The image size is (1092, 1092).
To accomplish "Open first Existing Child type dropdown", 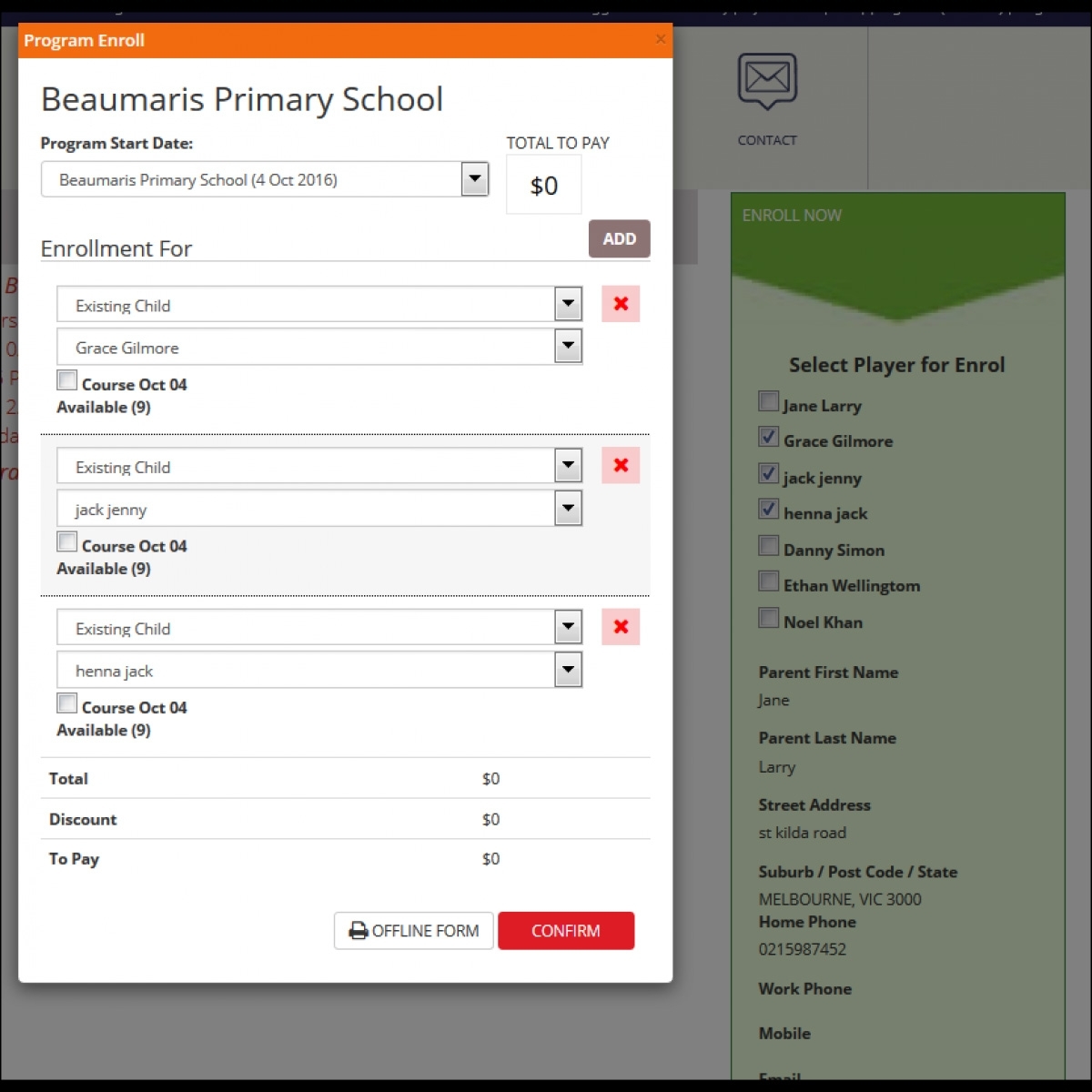I will pos(568,305).
